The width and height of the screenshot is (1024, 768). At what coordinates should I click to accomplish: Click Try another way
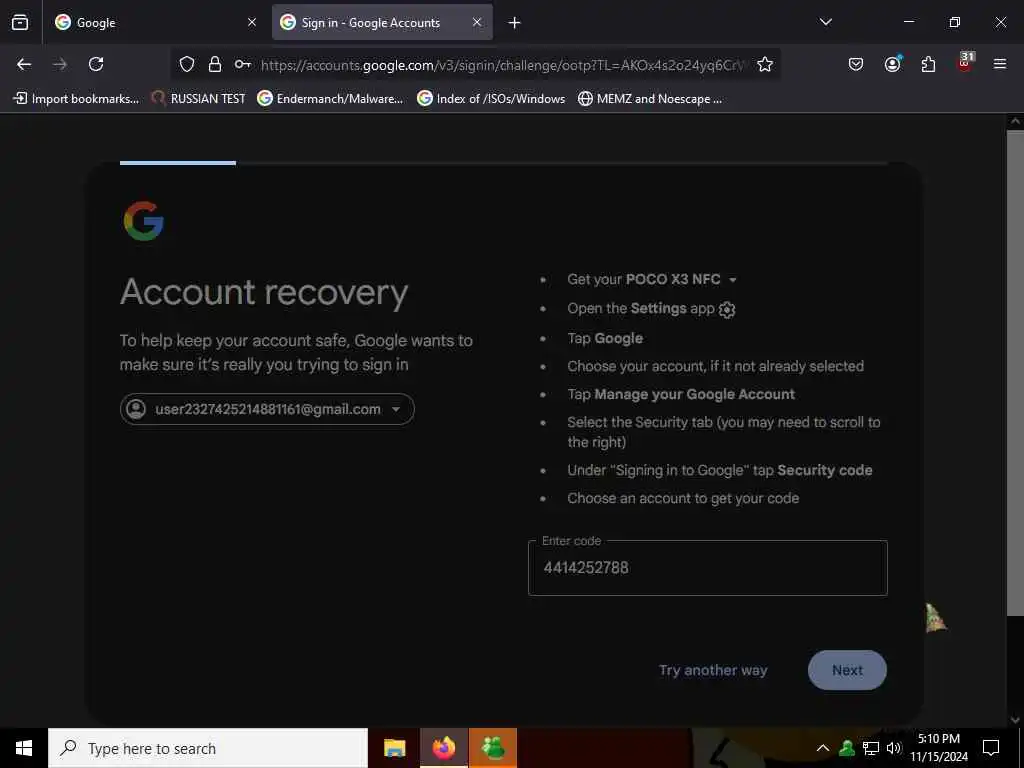(x=713, y=670)
